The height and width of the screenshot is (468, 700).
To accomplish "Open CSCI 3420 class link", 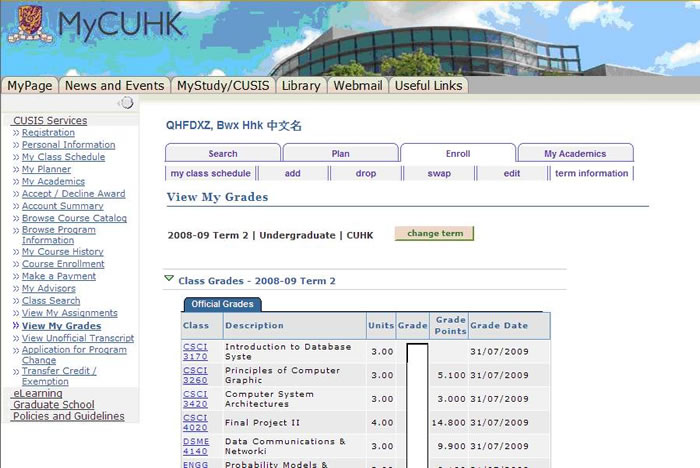I will pos(195,399).
